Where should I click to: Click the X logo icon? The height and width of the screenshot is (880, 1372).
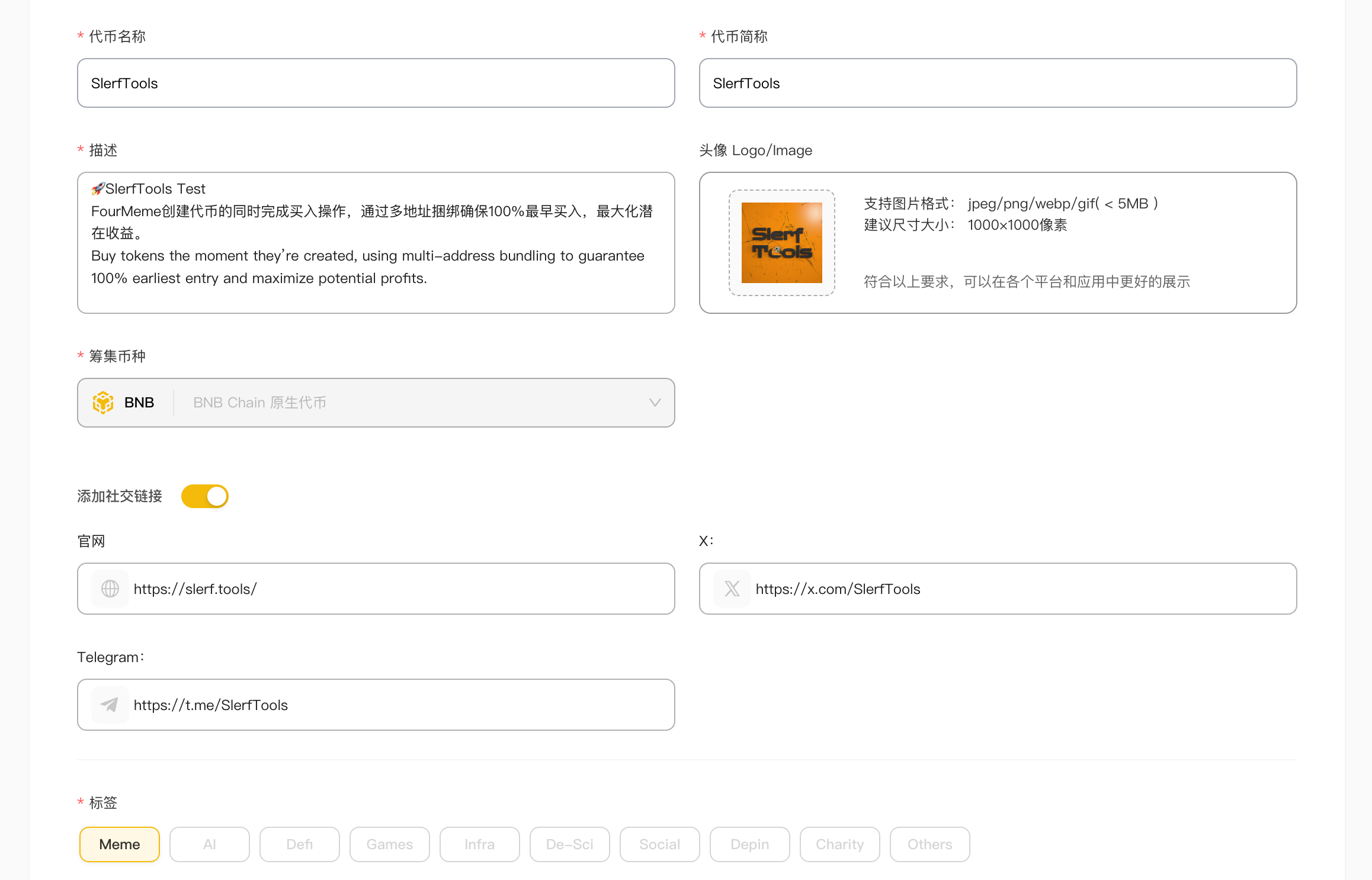click(x=732, y=589)
